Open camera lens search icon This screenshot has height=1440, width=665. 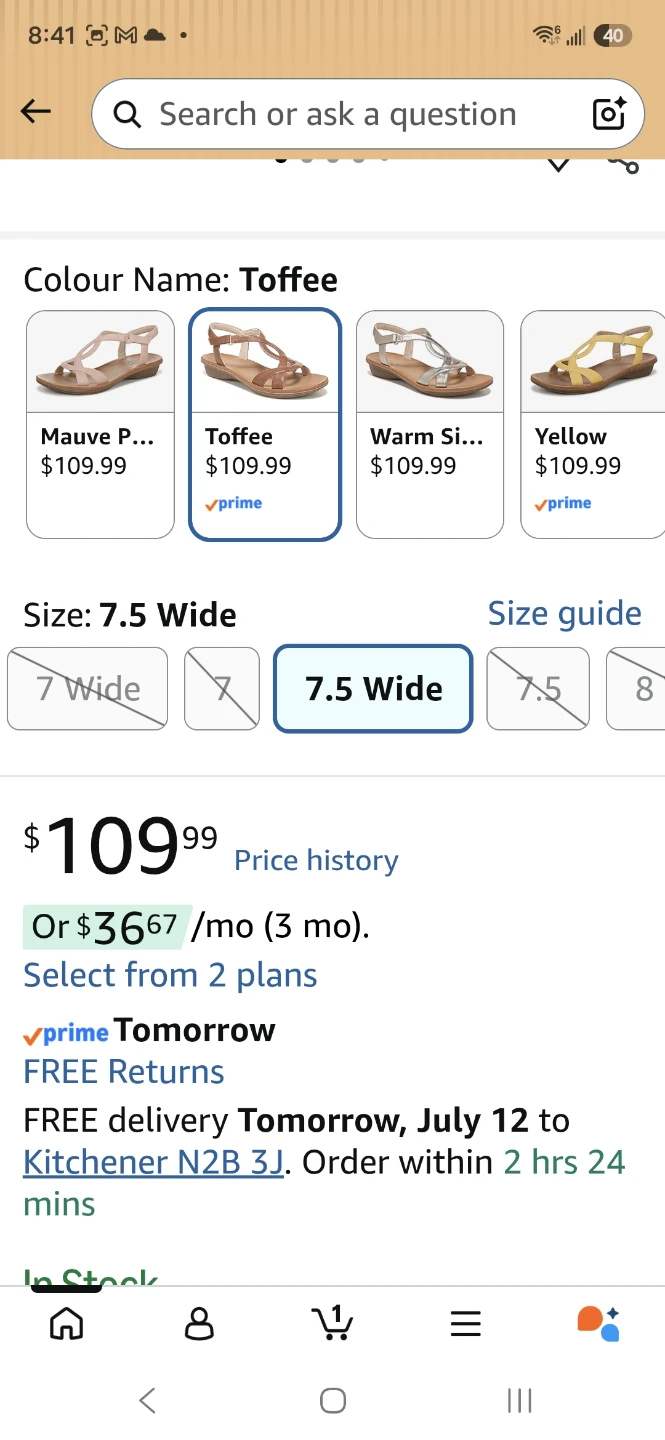coord(609,114)
